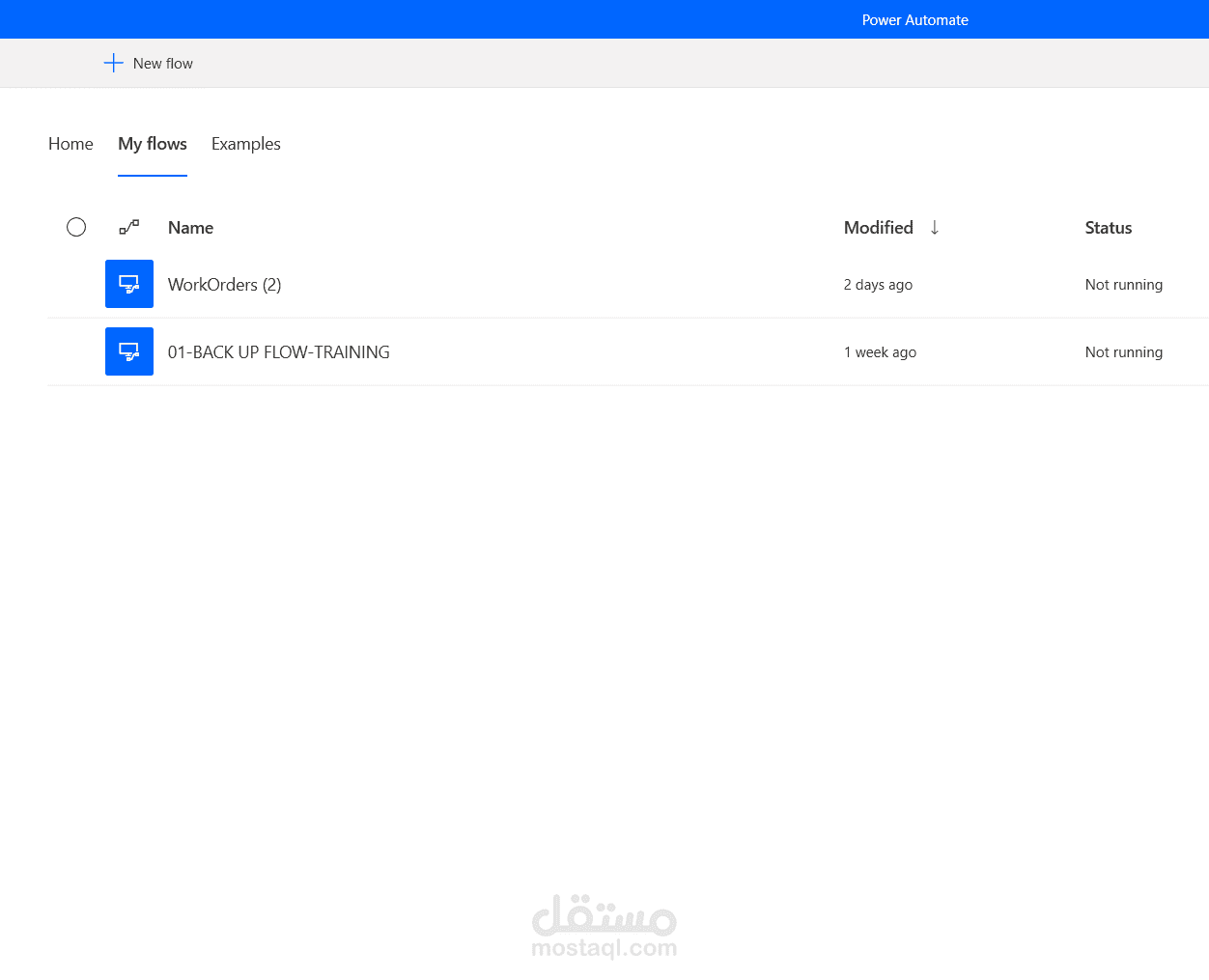Switch to the Examples tab
Screen dimensions: 1209x980
click(246, 144)
